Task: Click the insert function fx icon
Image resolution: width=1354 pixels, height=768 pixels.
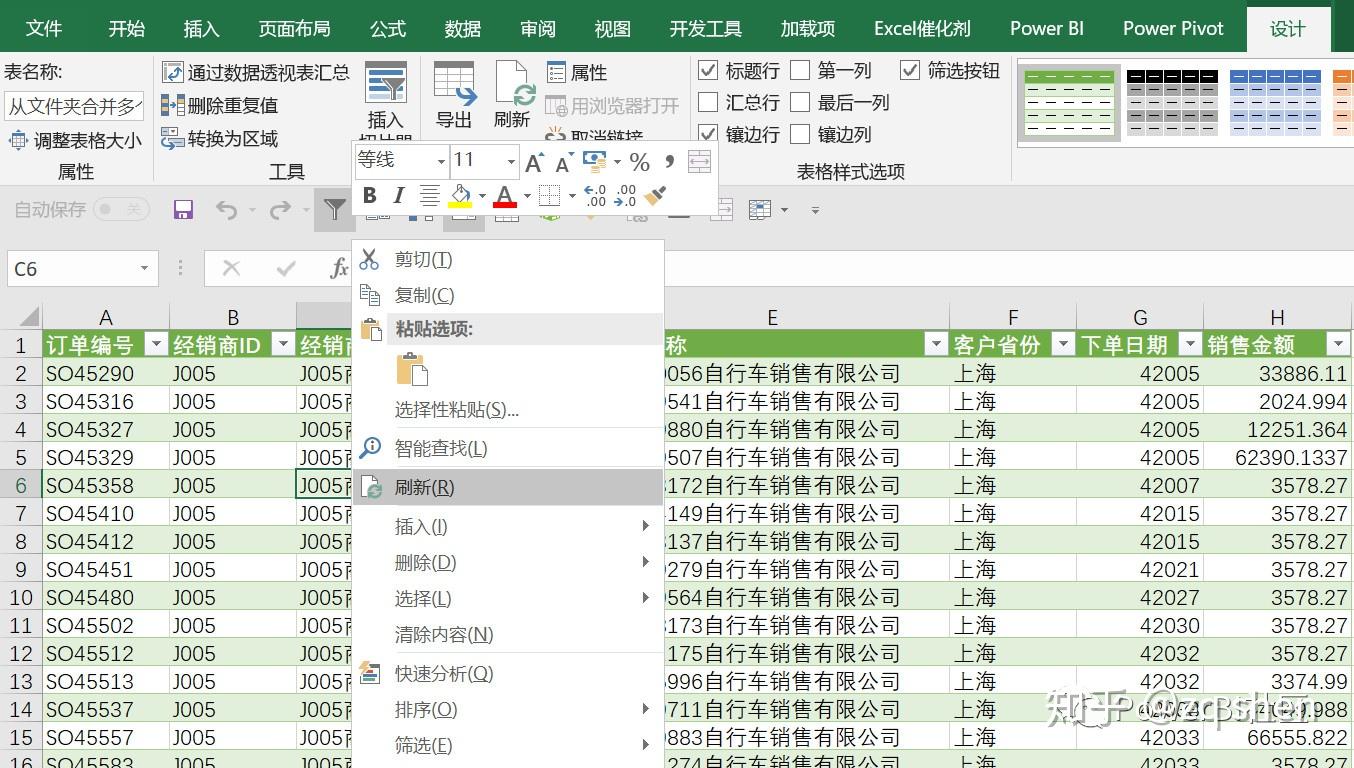Action: (339, 268)
